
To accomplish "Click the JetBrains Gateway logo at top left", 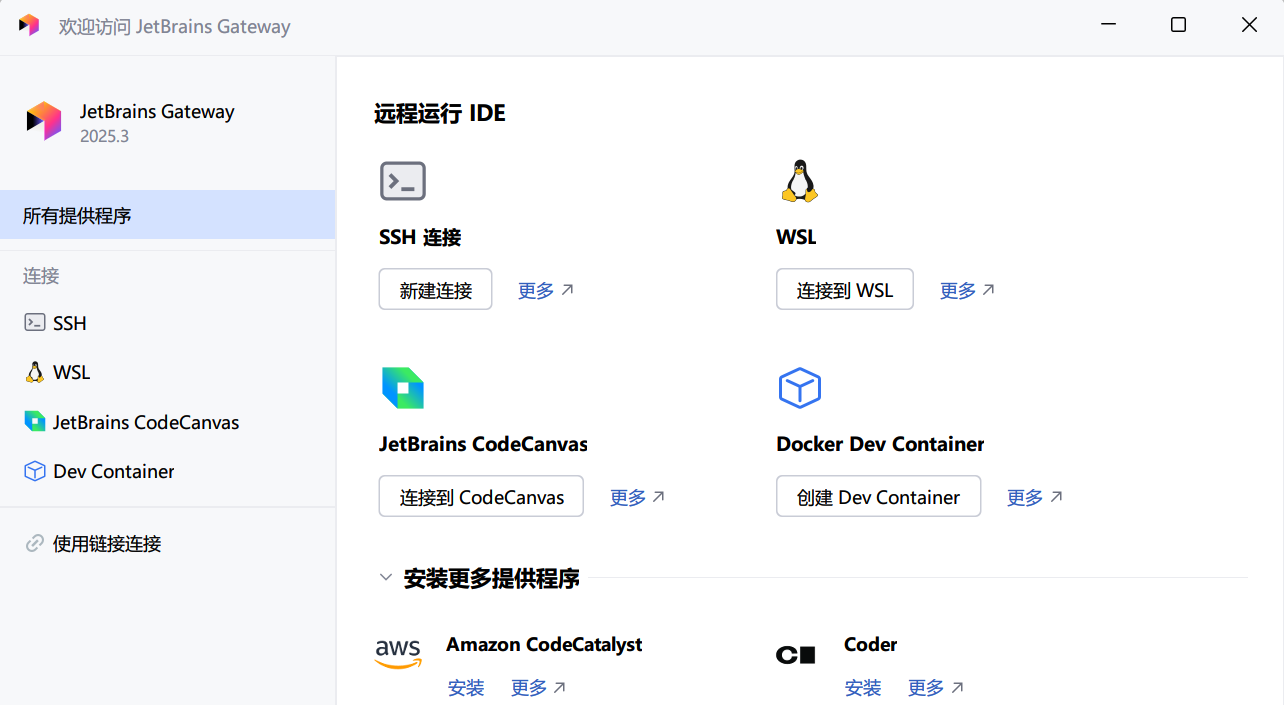I will coord(43,120).
